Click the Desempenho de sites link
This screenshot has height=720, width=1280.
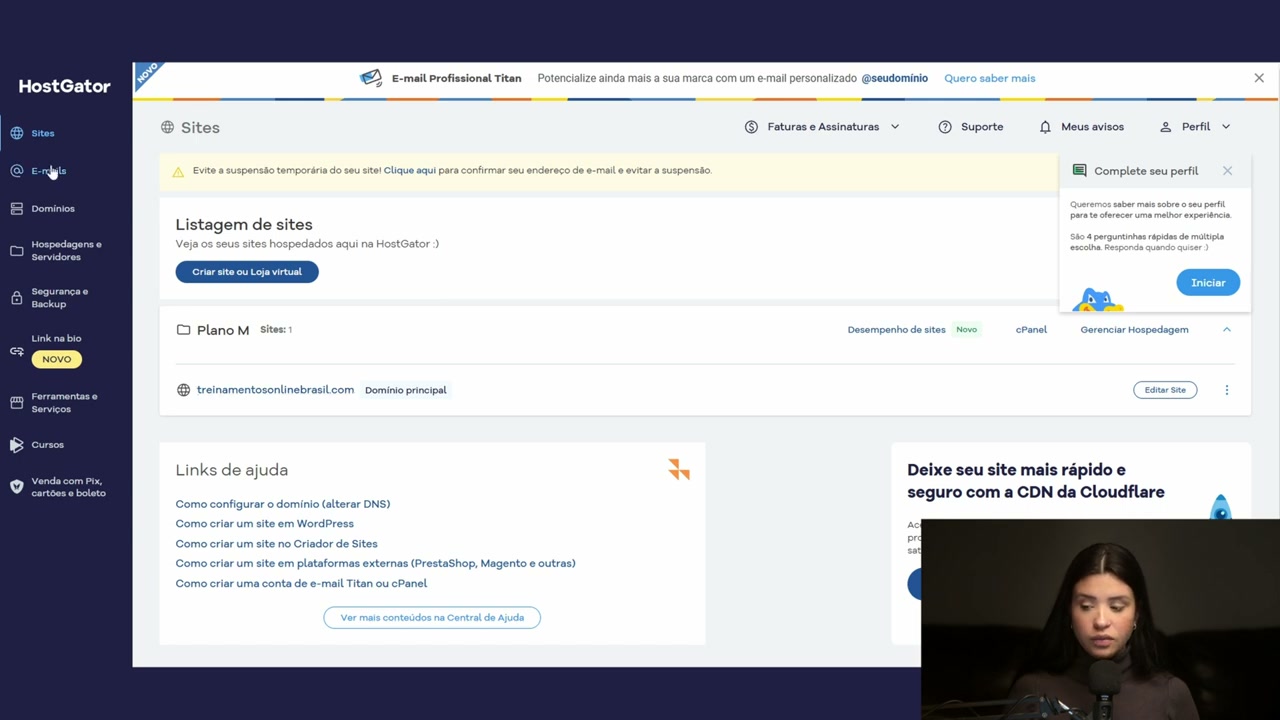click(896, 330)
